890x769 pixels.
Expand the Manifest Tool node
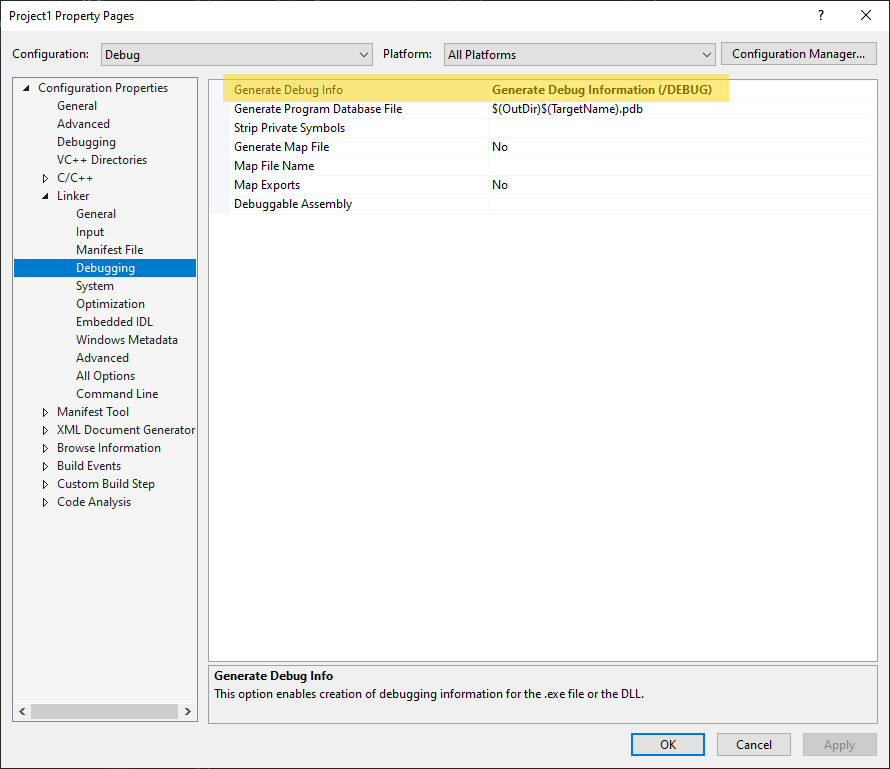[x=45, y=412]
